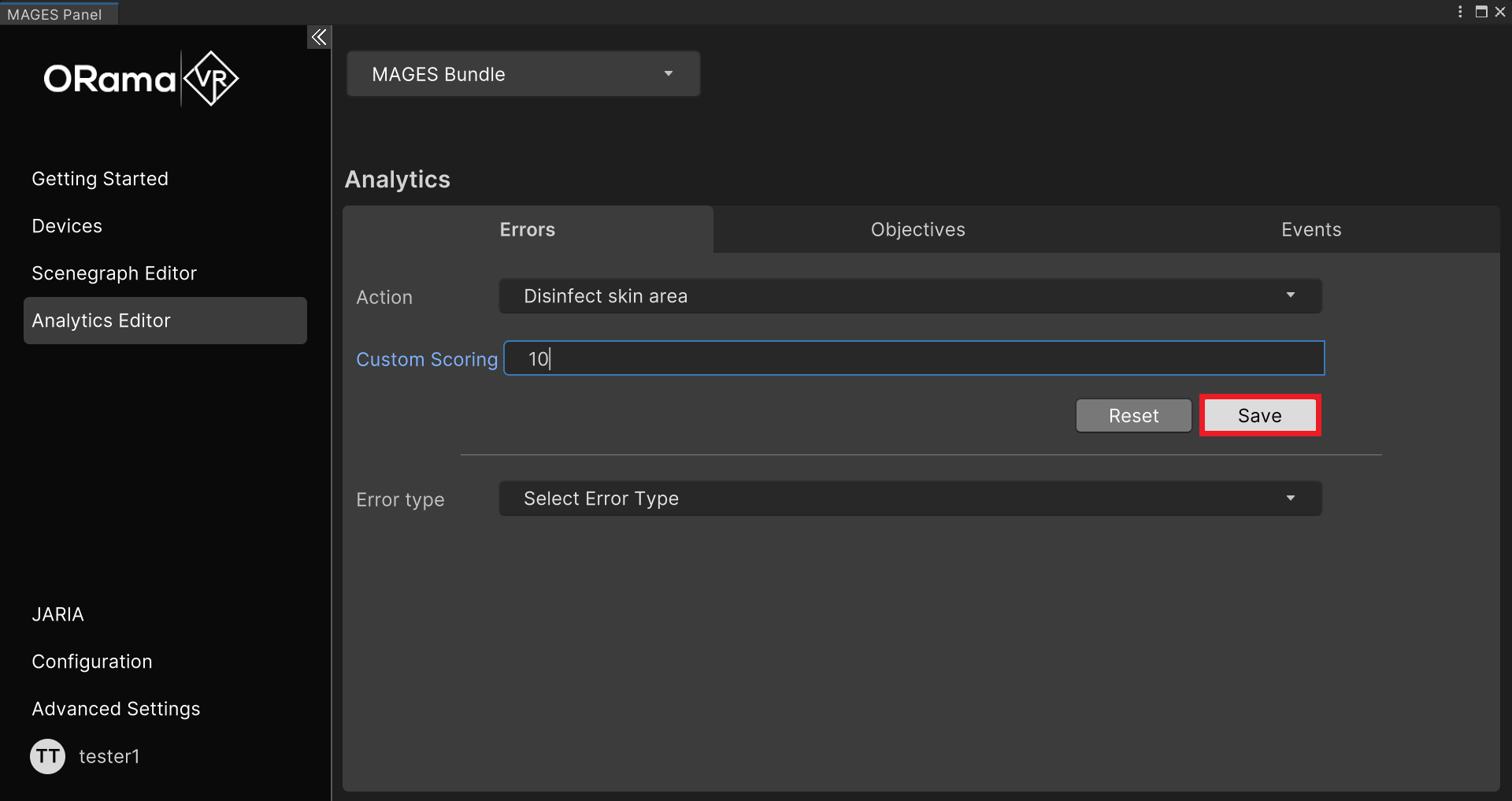
Task: Select the Errors tab
Action: (x=527, y=230)
